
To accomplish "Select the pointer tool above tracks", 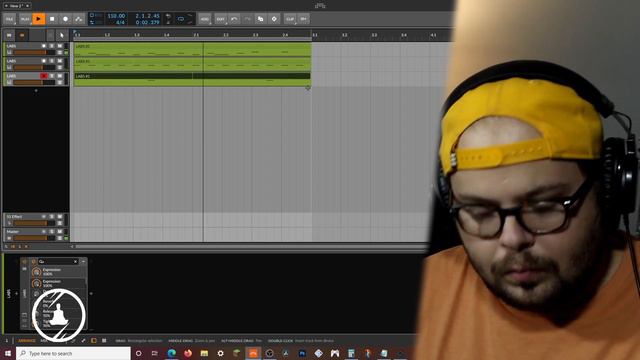I will (62, 35).
